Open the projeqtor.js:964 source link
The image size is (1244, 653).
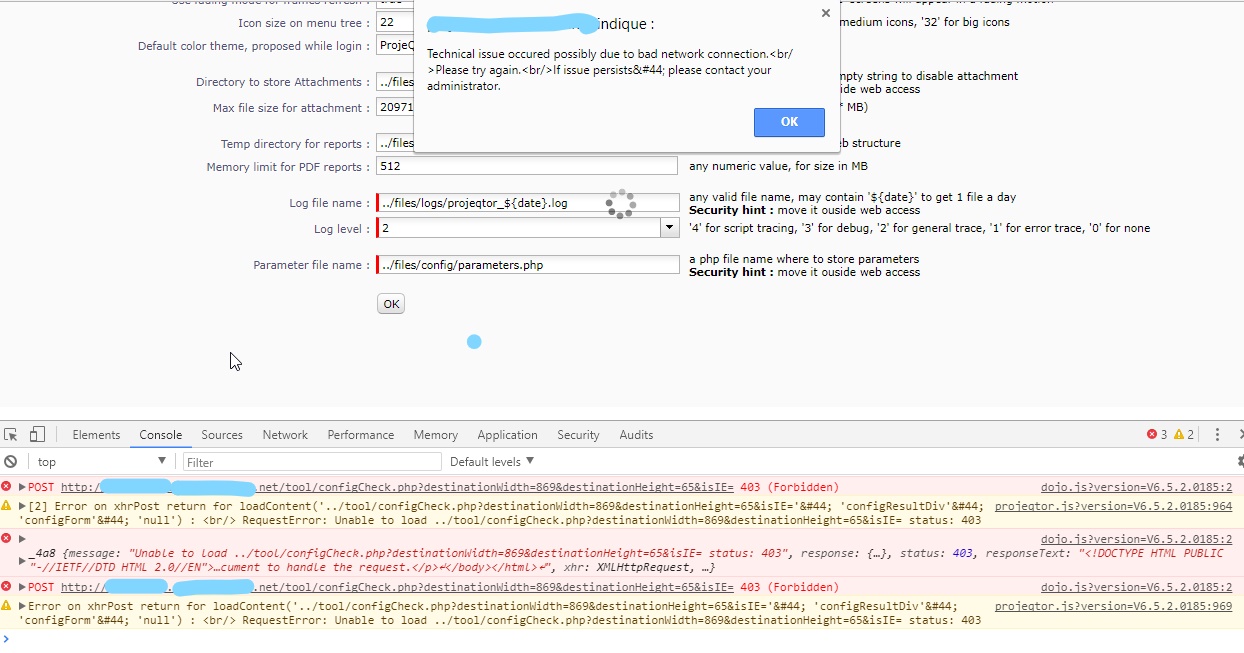tap(1113, 507)
